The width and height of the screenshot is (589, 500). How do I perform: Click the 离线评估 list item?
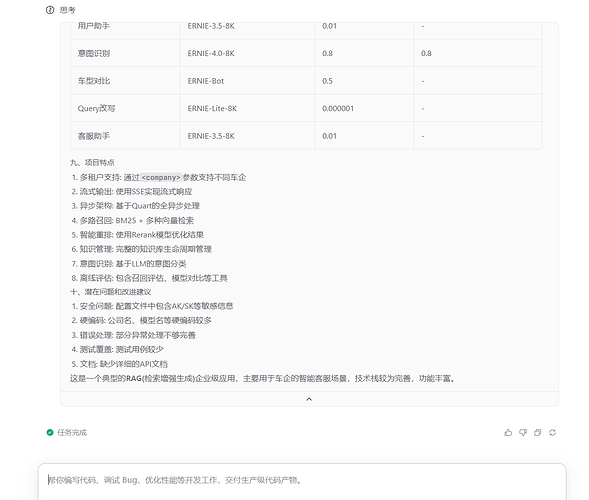[x=150, y=278]
